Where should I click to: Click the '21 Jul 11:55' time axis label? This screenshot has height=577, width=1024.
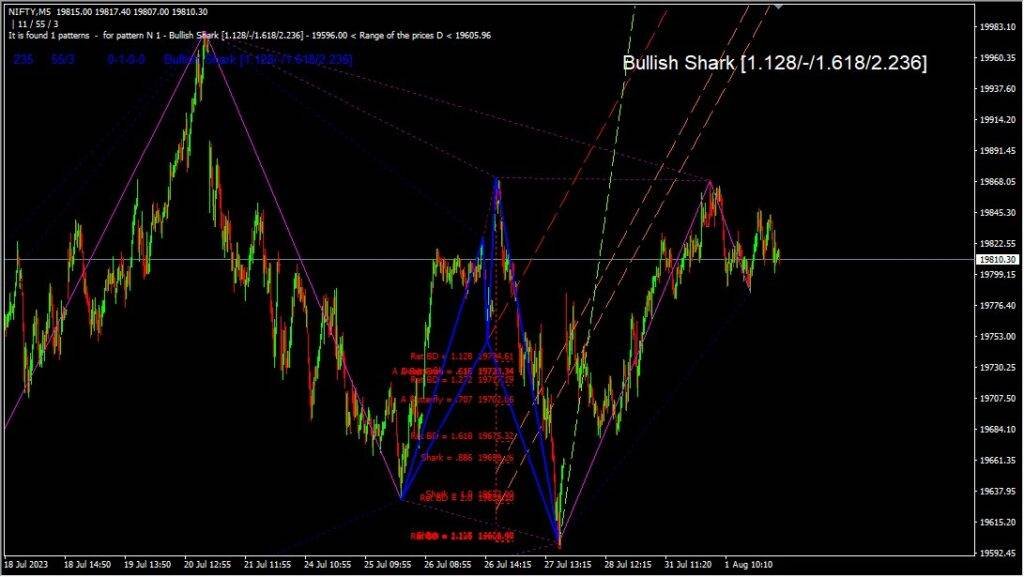[x=268, y=565]
